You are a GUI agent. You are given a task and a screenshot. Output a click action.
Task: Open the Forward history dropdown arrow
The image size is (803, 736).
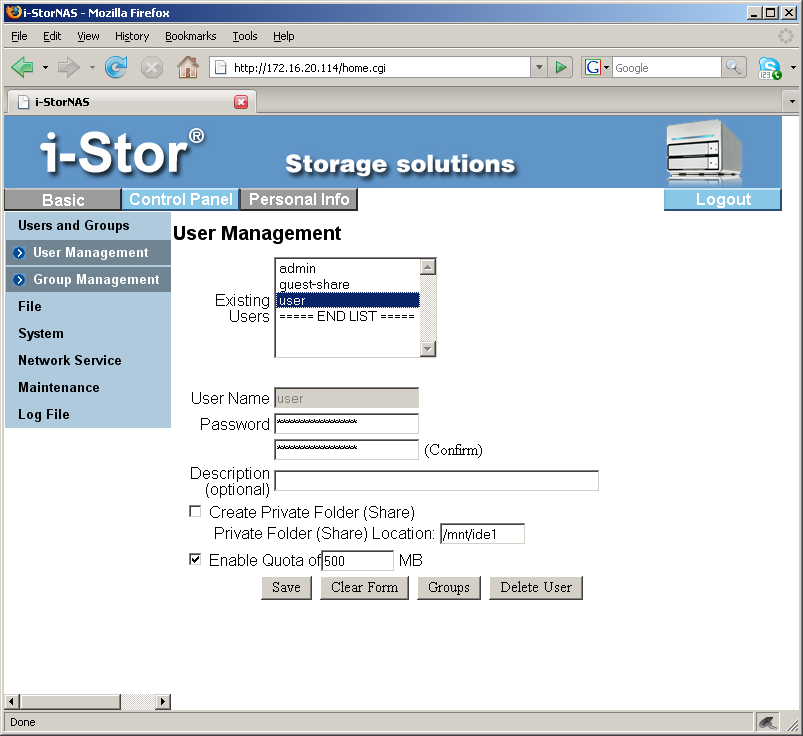click(92, 67)
